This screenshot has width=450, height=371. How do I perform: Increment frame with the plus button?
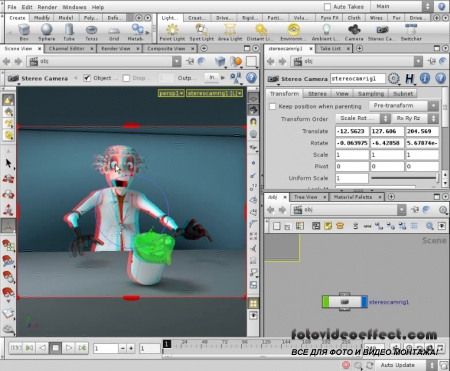coord(131,349)
